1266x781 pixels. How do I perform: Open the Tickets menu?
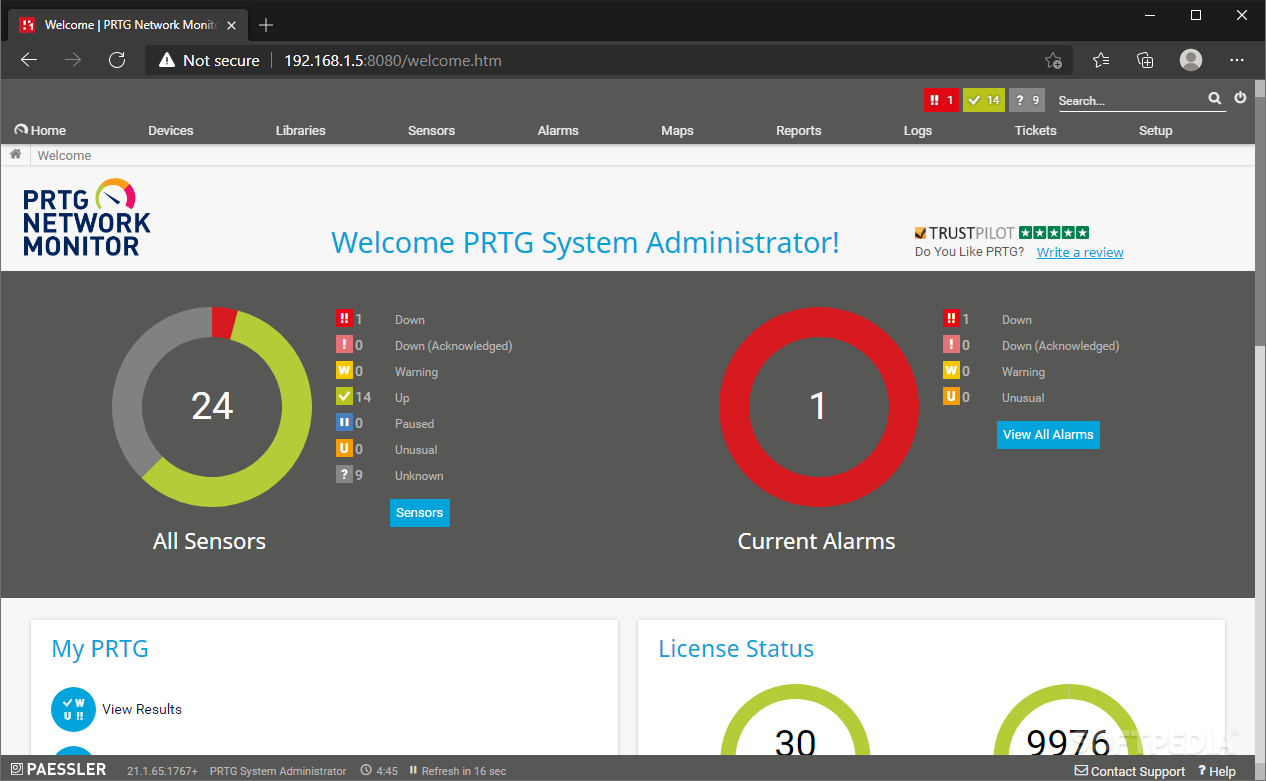(1036, 130)
